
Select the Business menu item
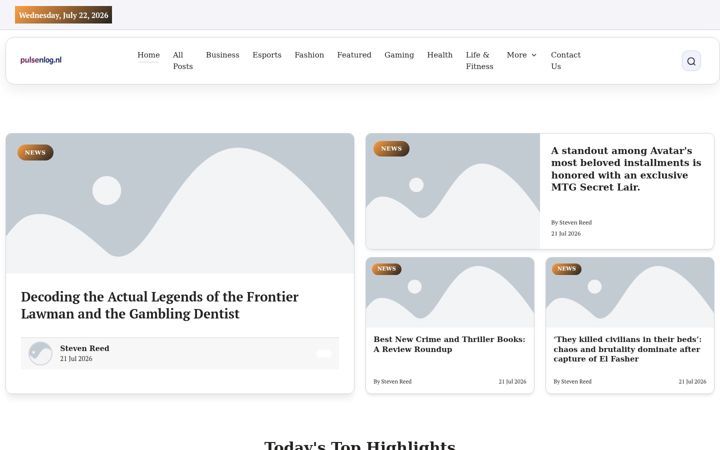pos(223,55)
